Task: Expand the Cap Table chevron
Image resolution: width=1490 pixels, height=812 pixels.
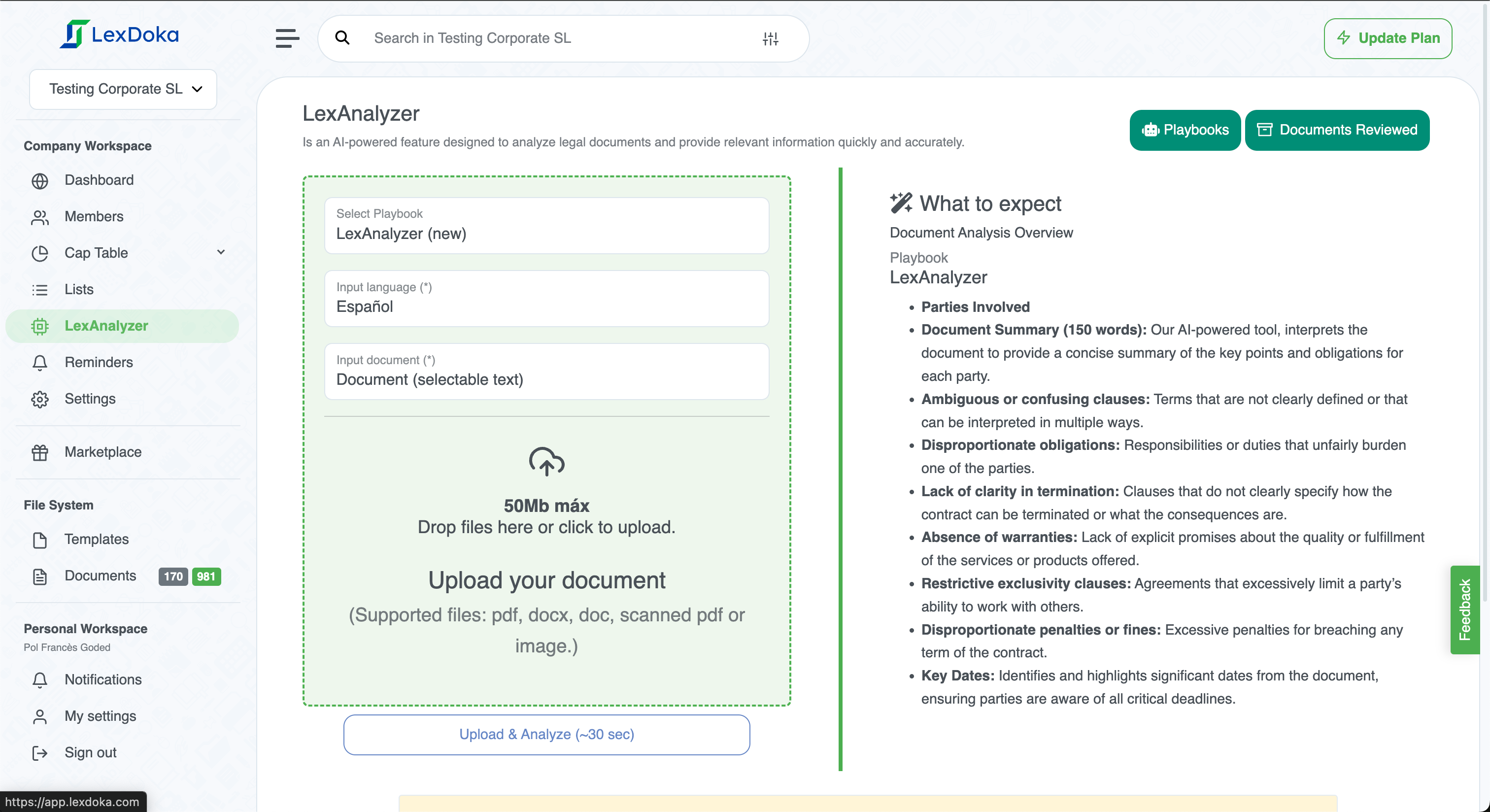Action: coord(221,252)
